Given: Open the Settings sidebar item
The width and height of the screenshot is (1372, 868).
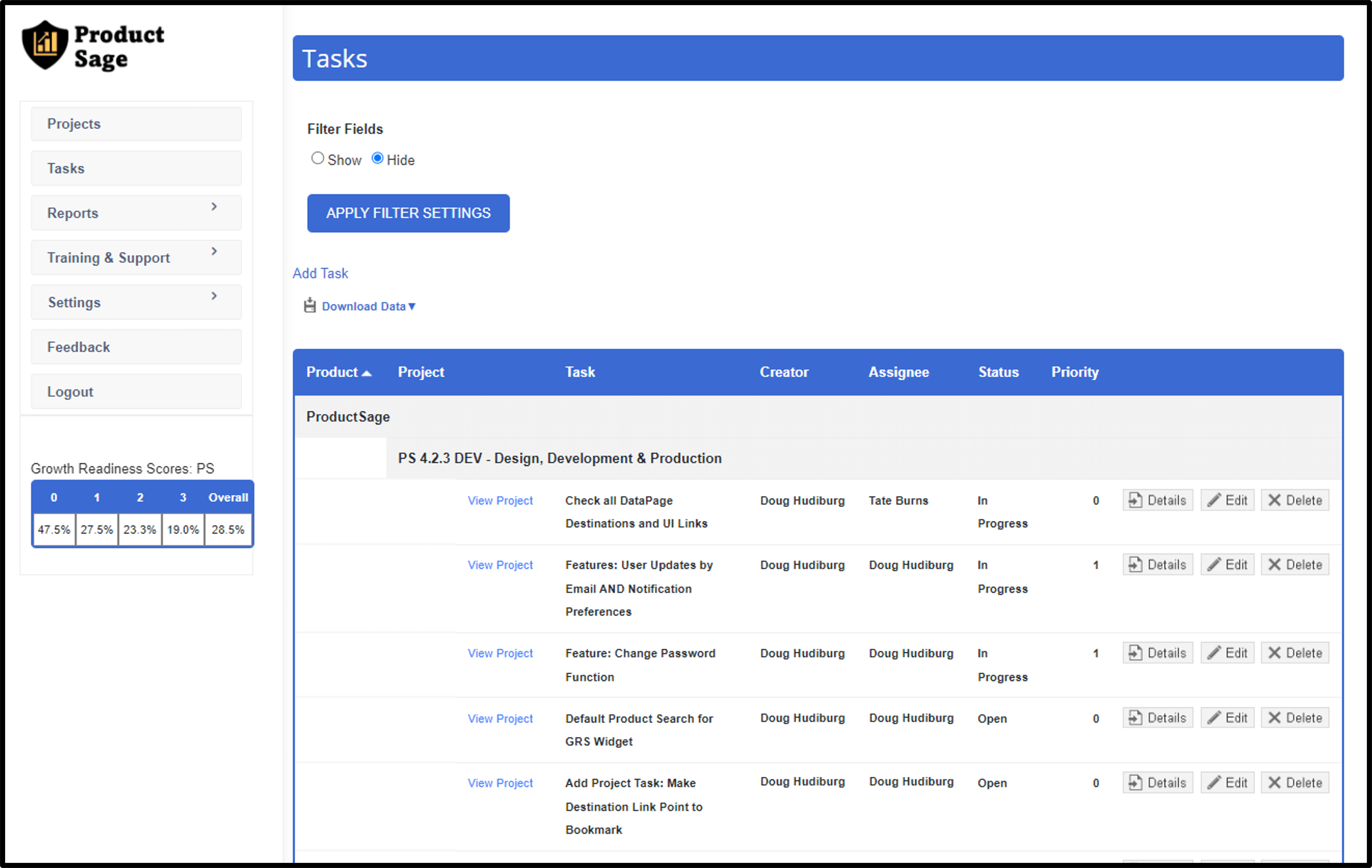Looking at the screenshot, I should pos(136,302).
